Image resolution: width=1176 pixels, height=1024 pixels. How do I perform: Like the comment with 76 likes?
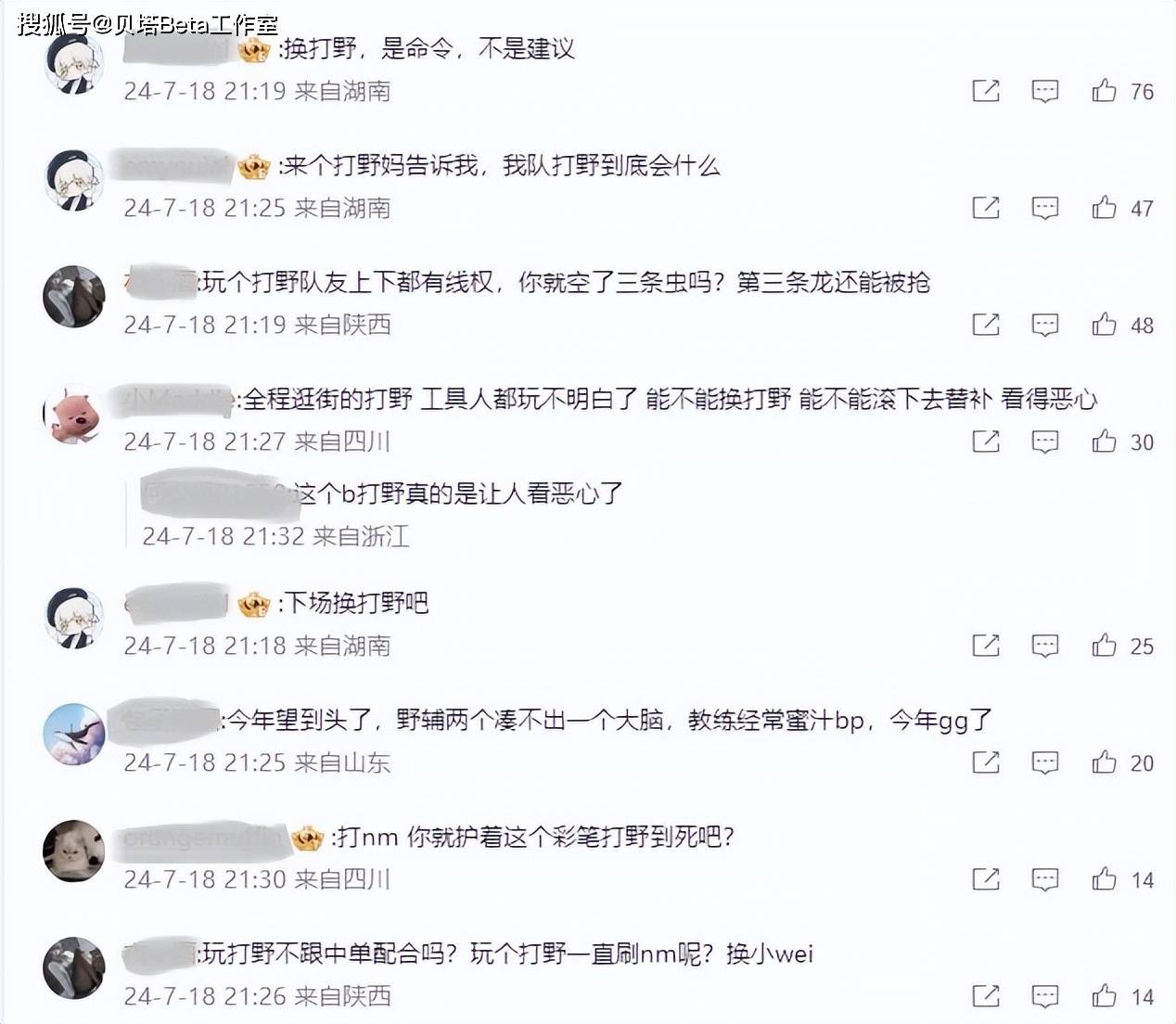coord(1104,90)
